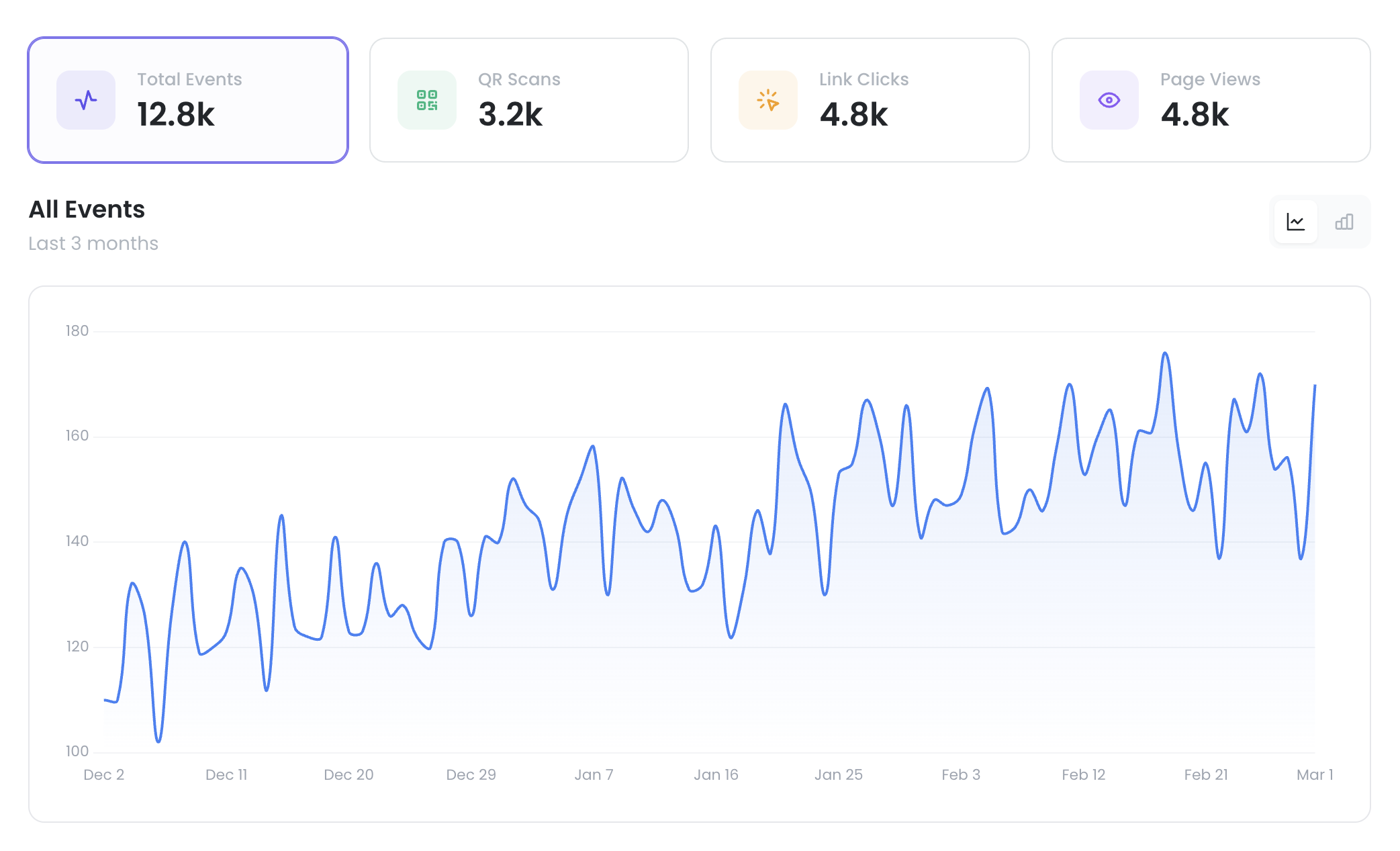Viewport: 1400px width, 851px height.
Task: Click the purple eye icon
Action: pyautogui.click(x=1109, y=100)
